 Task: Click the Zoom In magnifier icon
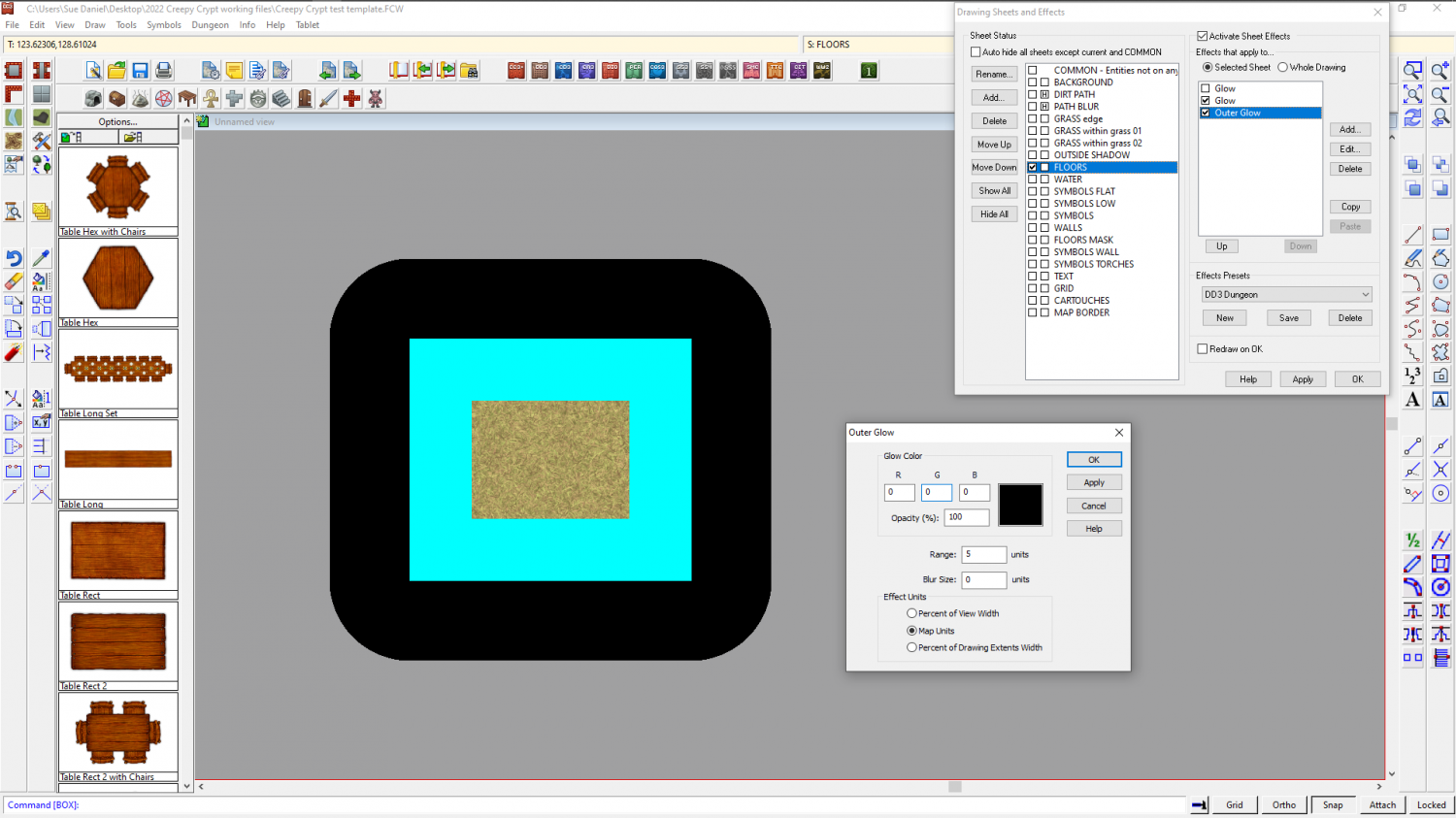click(1440, 71)
